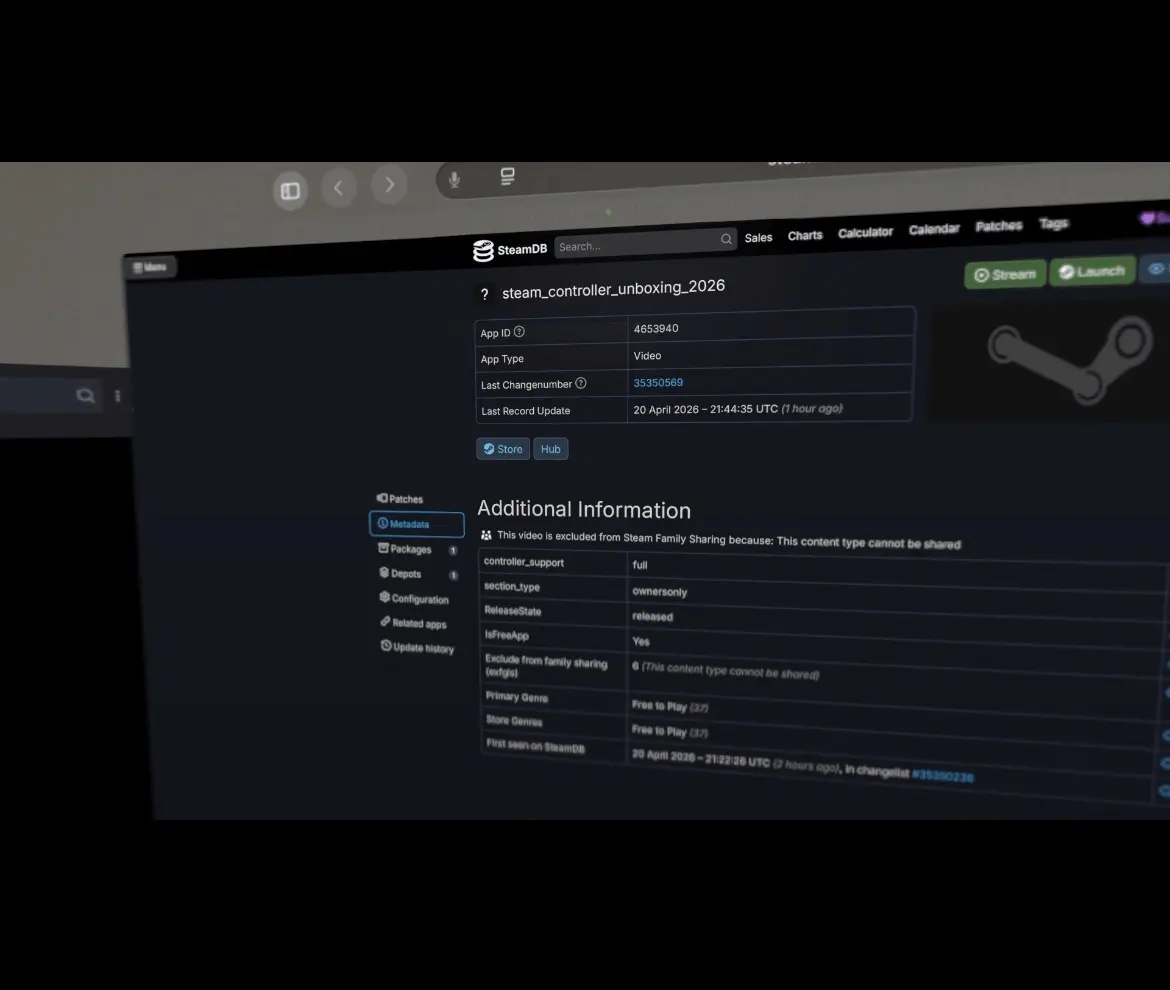This screenshot has width=1170, height=990.
Task: Click search icon in the left background window
Action: tap(85, 395)
